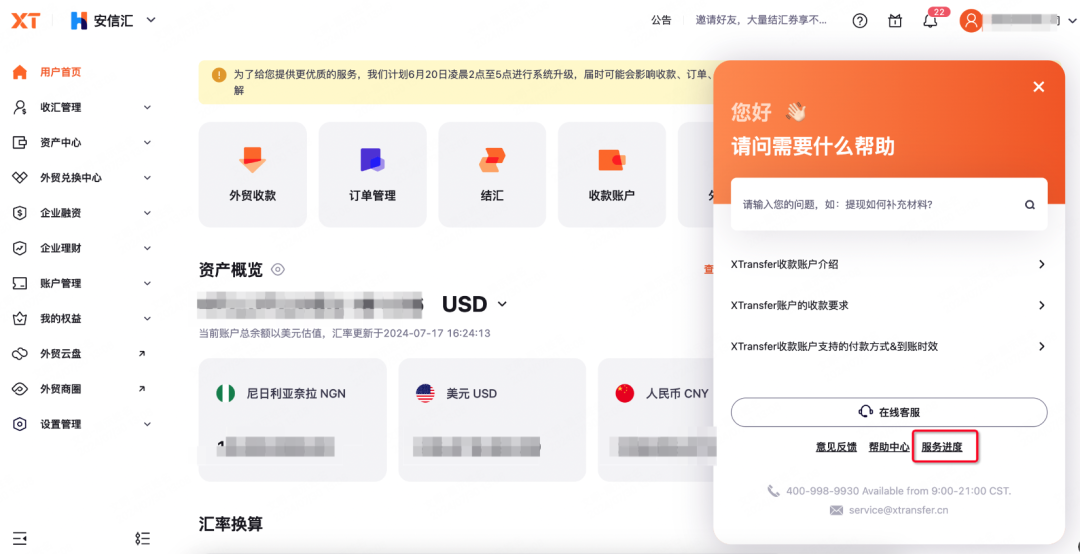This screenshot has width=1080, height=554.
Task: Collapse the sidebar with bottom-left icon
Action: (19, 537)
